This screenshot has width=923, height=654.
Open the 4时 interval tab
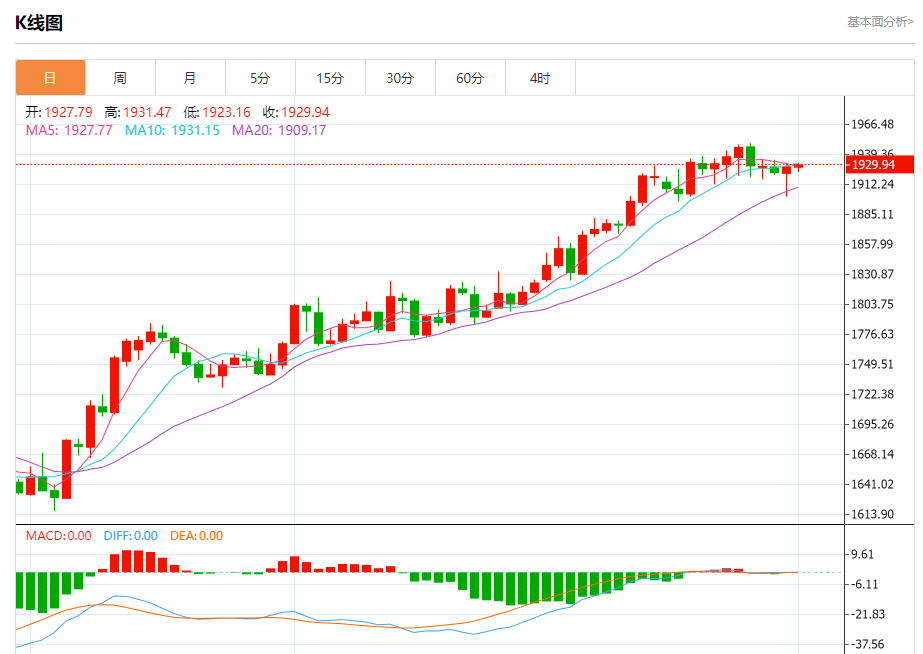coord(540,78)
